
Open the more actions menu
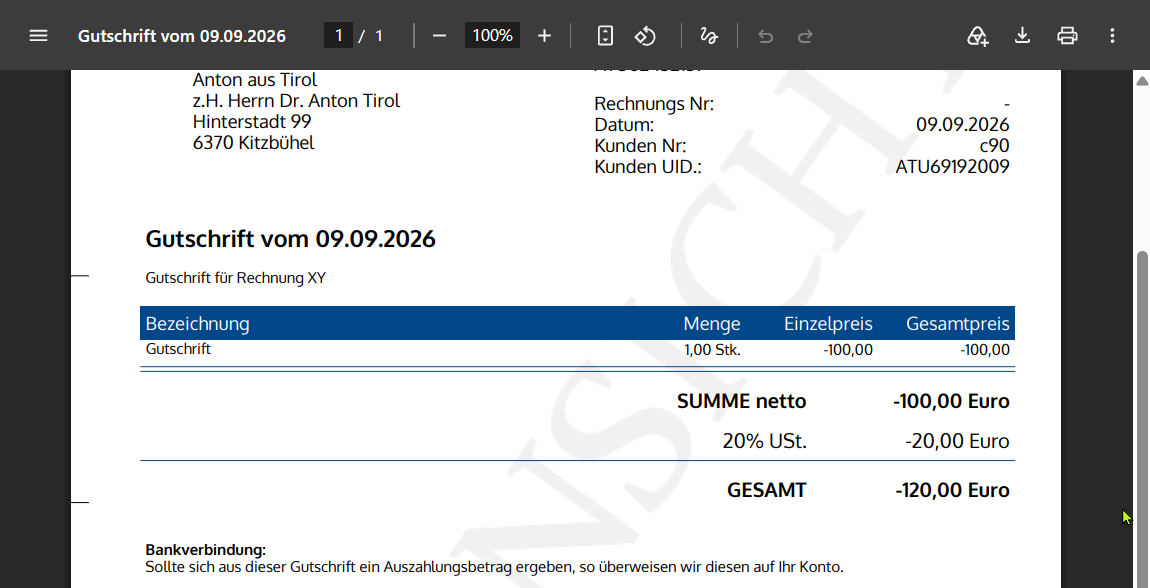tap(1113, 35)
